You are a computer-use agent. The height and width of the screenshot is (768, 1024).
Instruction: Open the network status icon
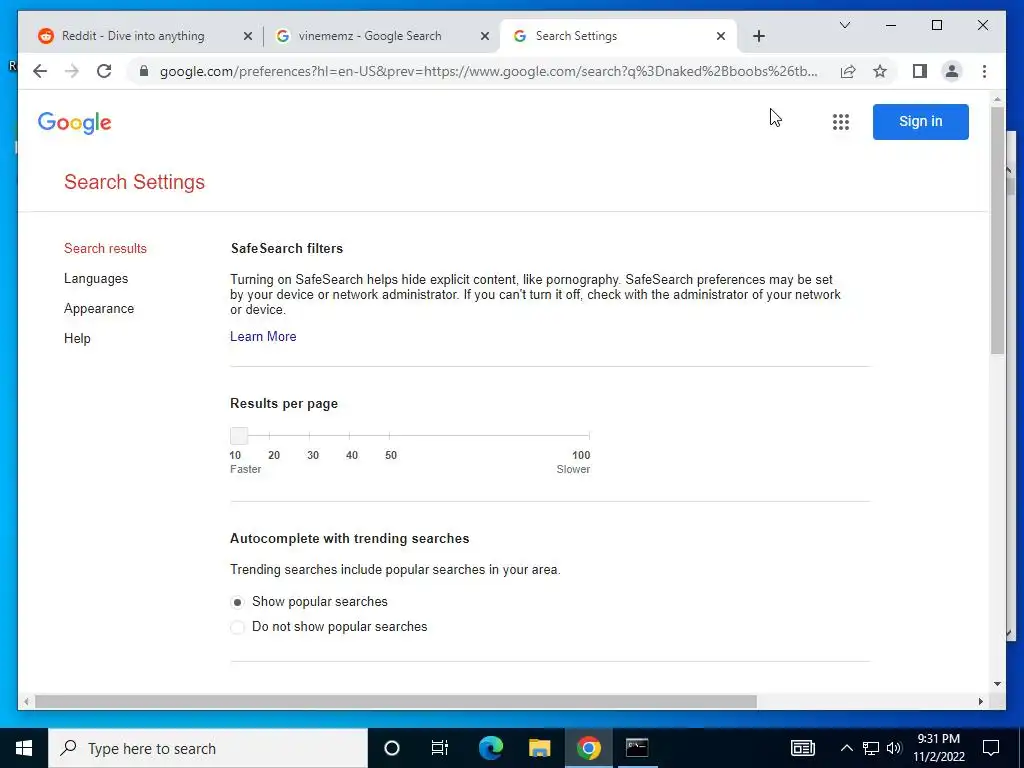coord(871,748)
